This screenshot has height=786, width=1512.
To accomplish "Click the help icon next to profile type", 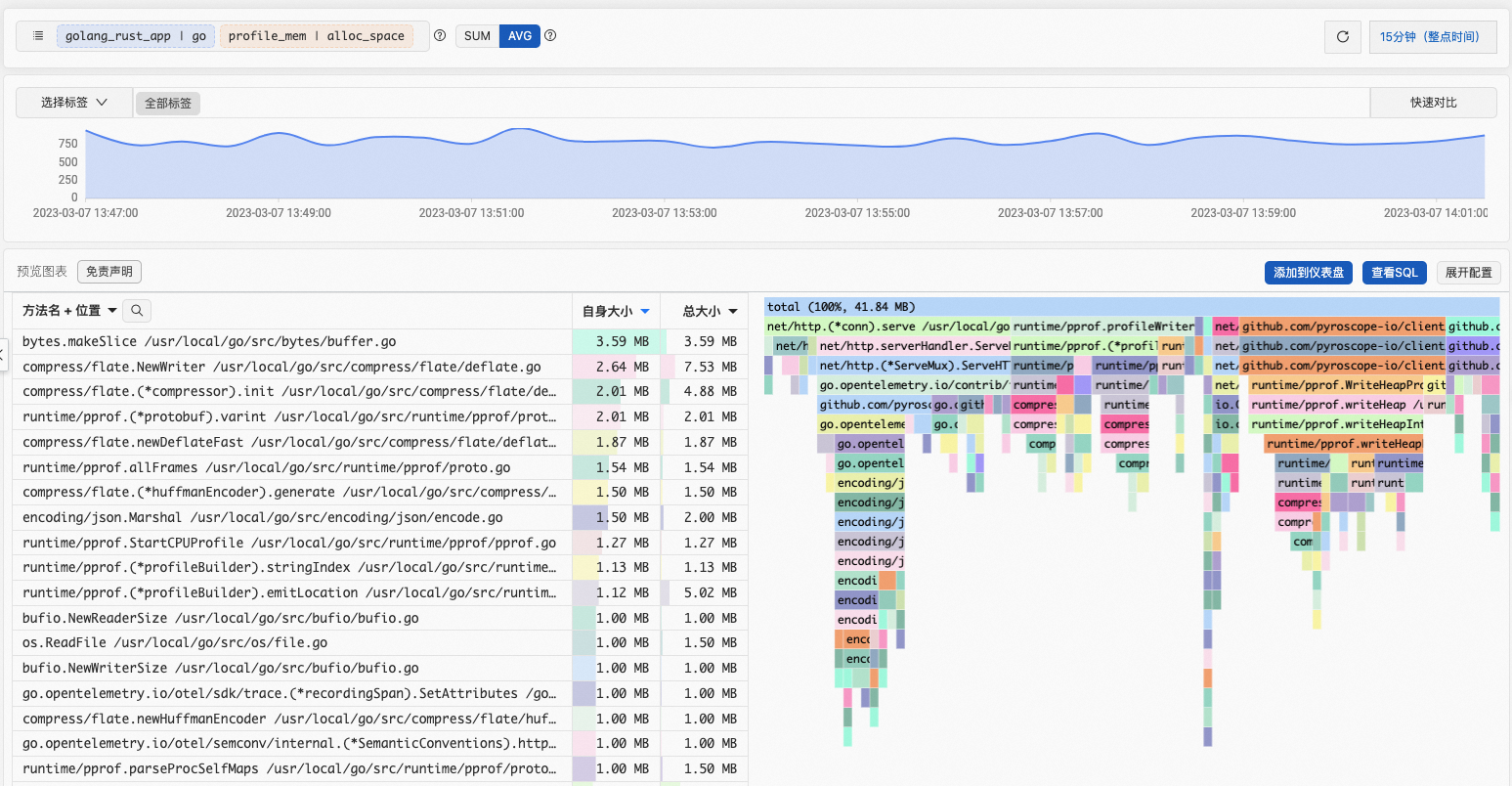I will pyautogui.click(x=440, y=36).
